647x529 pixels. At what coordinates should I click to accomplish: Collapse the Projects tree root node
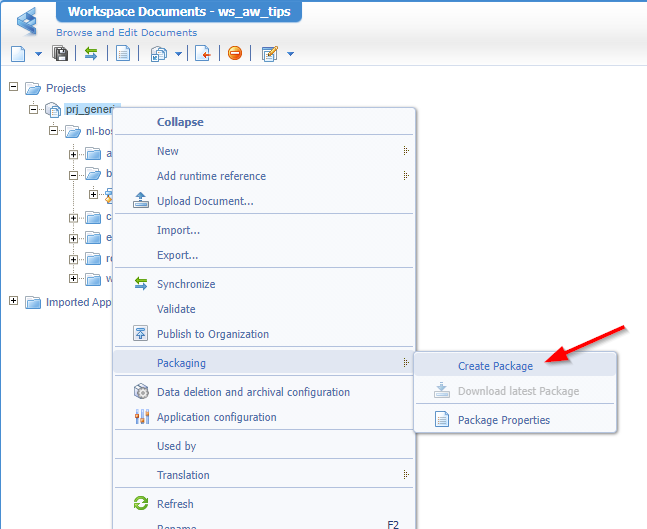pyautogui.click(x=14, y=88)
